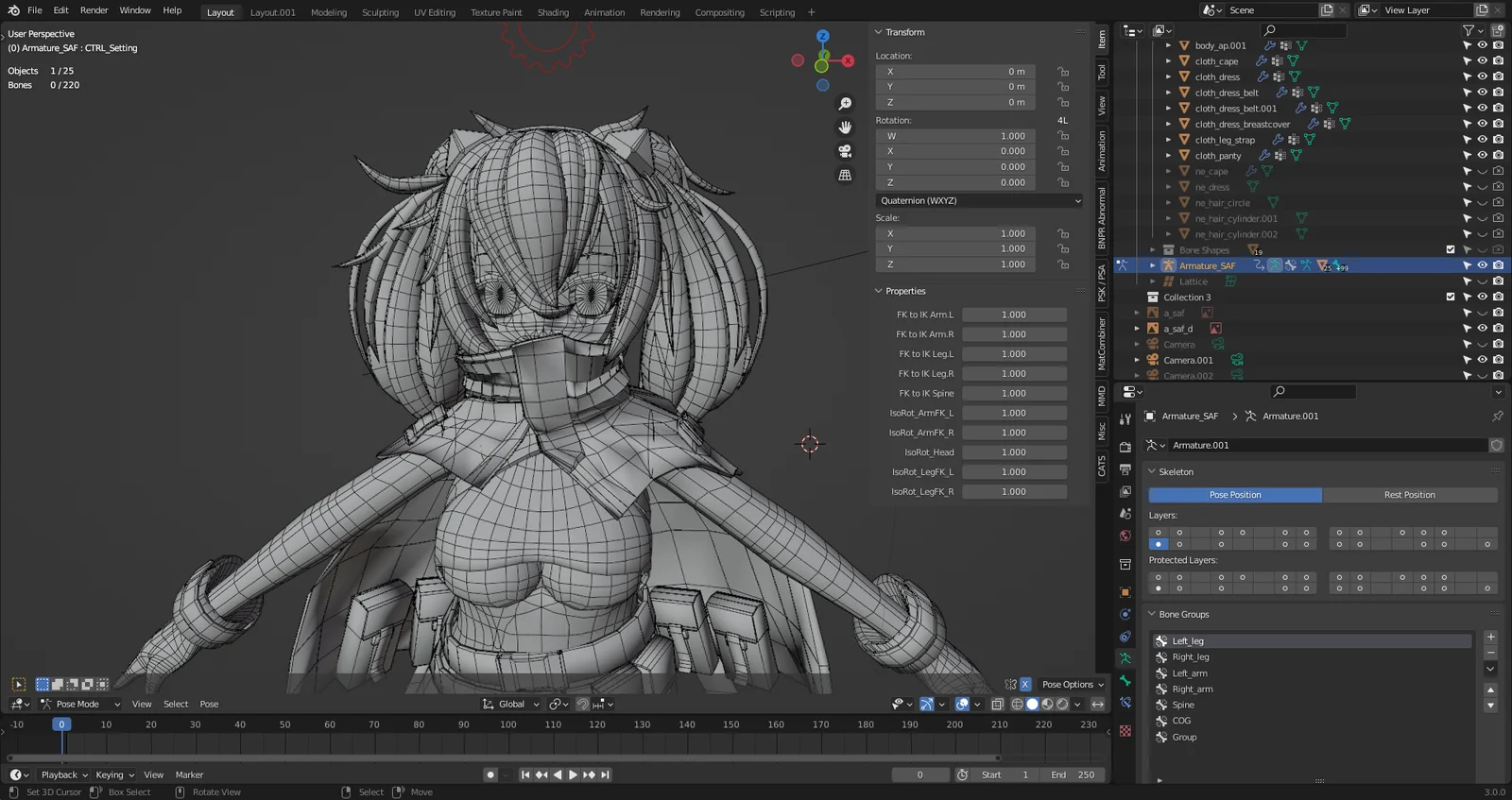Open the View Layer properties tab icon
Image resolution: width=1512 pixels, height=800 pixels.
1125,491
